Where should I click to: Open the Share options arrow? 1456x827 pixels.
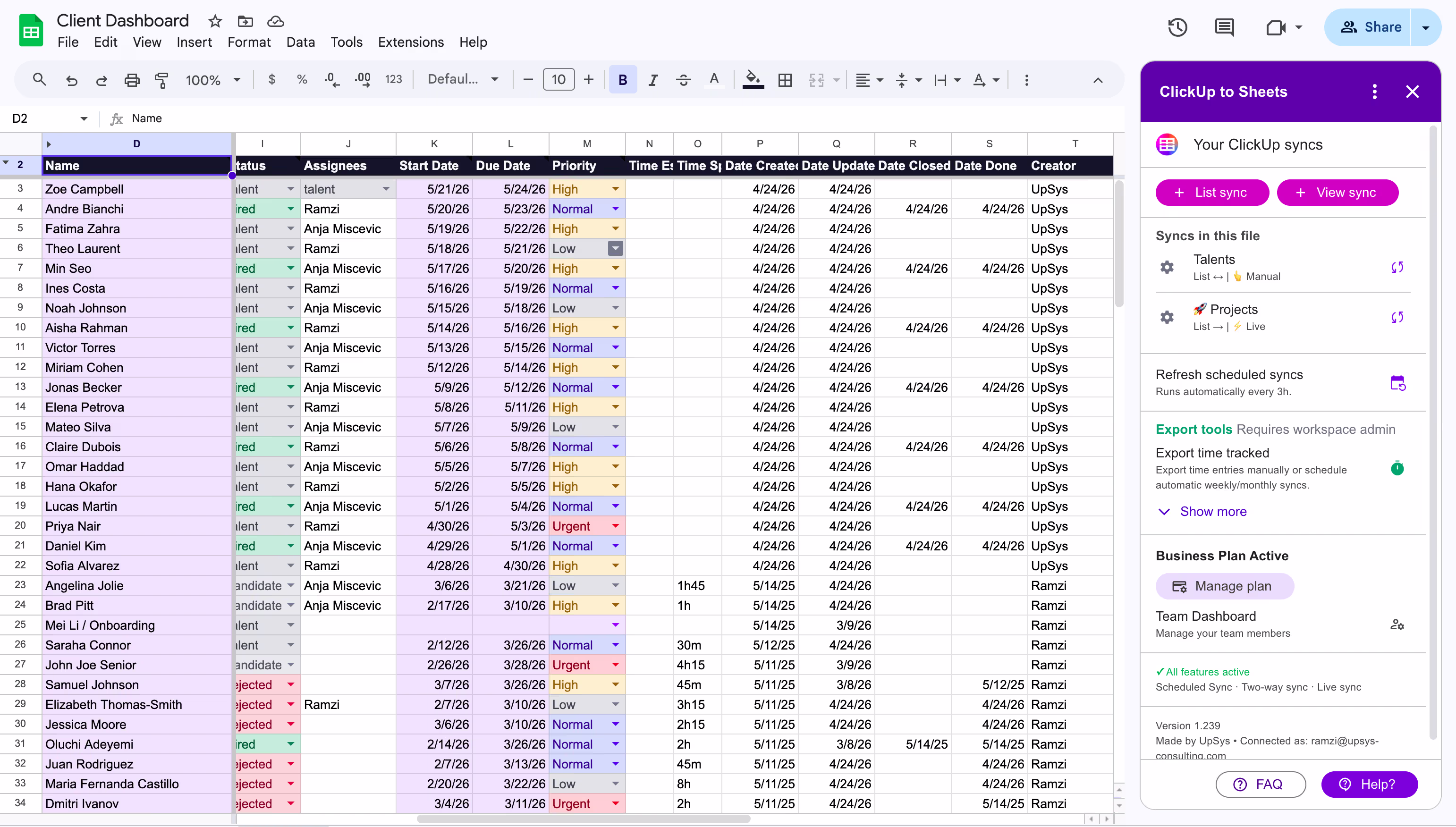pyautogui.click(x=1425, y=27)
